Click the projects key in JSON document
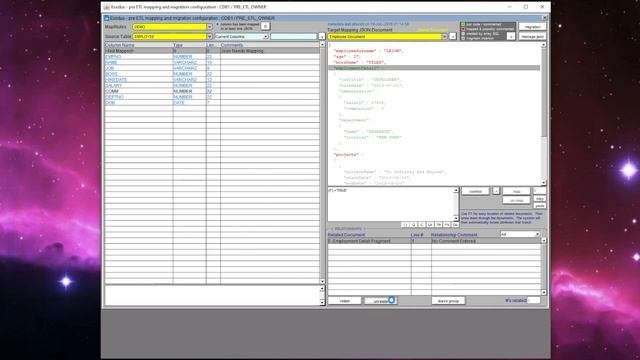 347,155
